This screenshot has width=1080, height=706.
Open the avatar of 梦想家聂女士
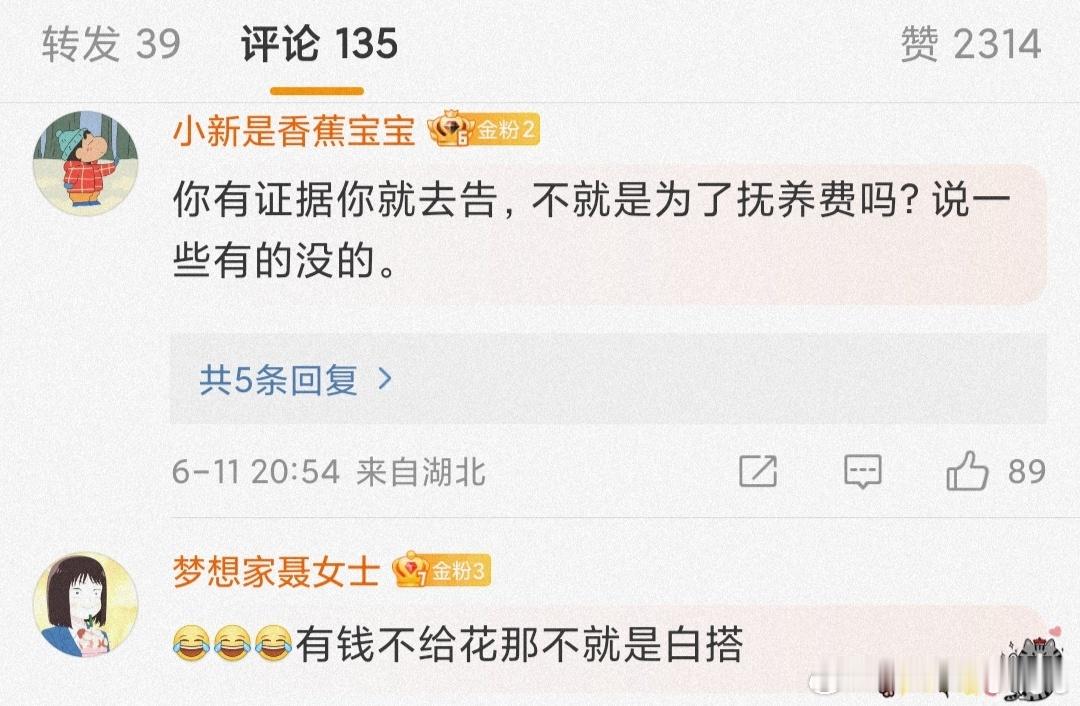(x=86, y=605)
